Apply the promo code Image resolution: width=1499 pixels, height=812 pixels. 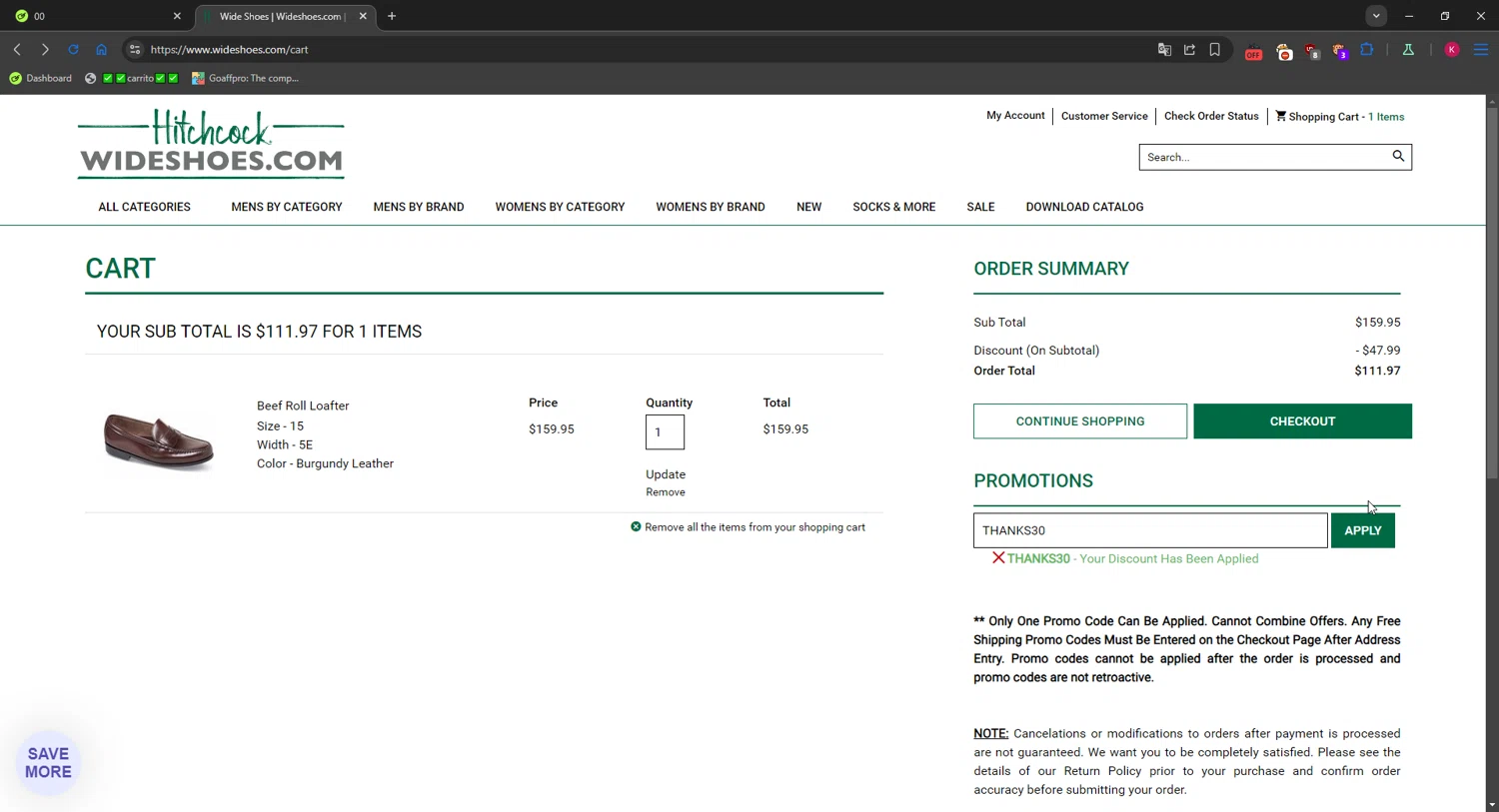(1363, 530)
